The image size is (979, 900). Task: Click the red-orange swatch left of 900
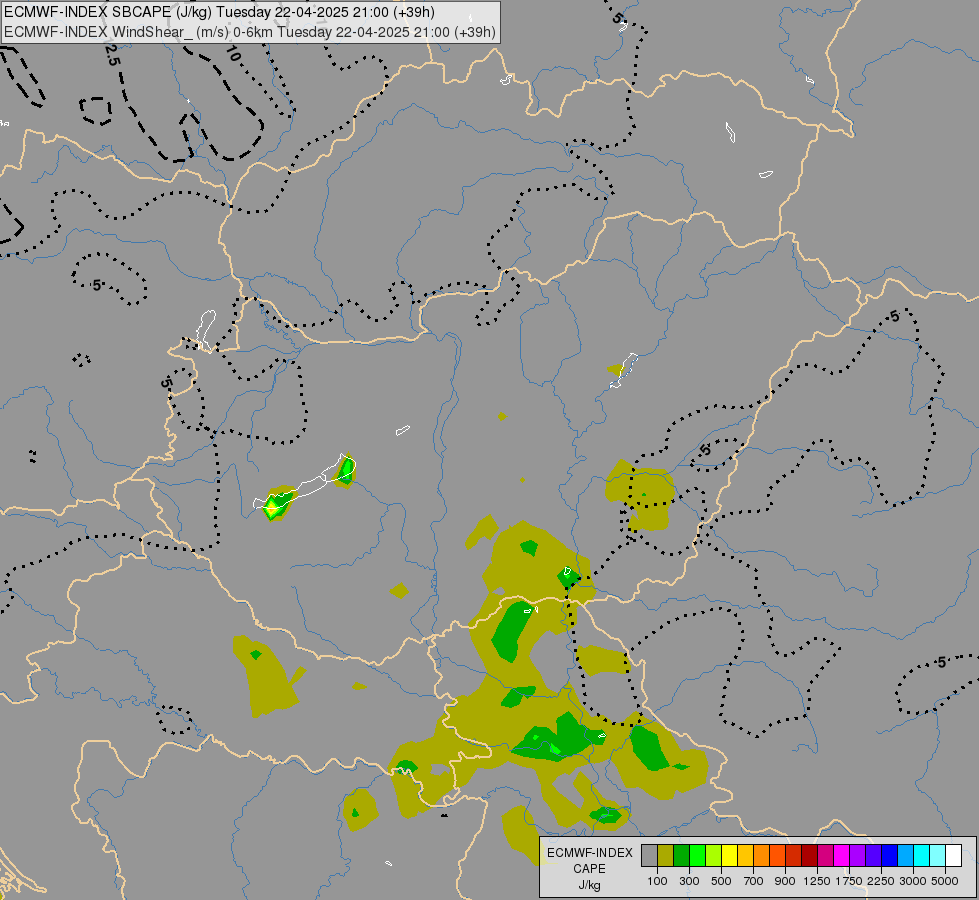tap(777, 856)
